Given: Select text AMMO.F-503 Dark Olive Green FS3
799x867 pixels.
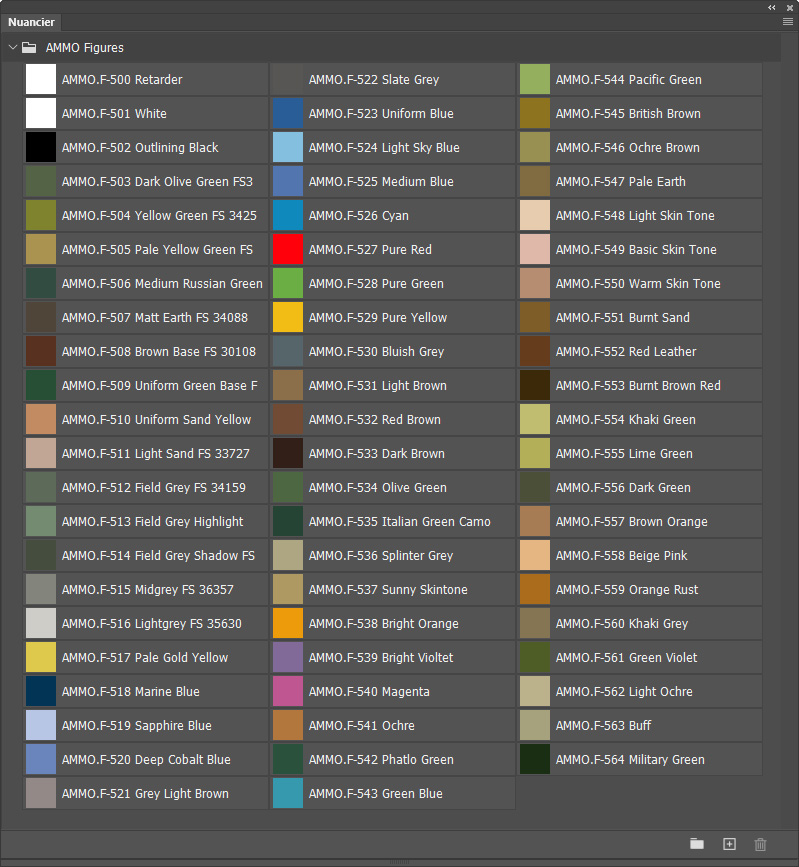Looking at the screenshot, I should pyautogui.click(x=157, y=181).
